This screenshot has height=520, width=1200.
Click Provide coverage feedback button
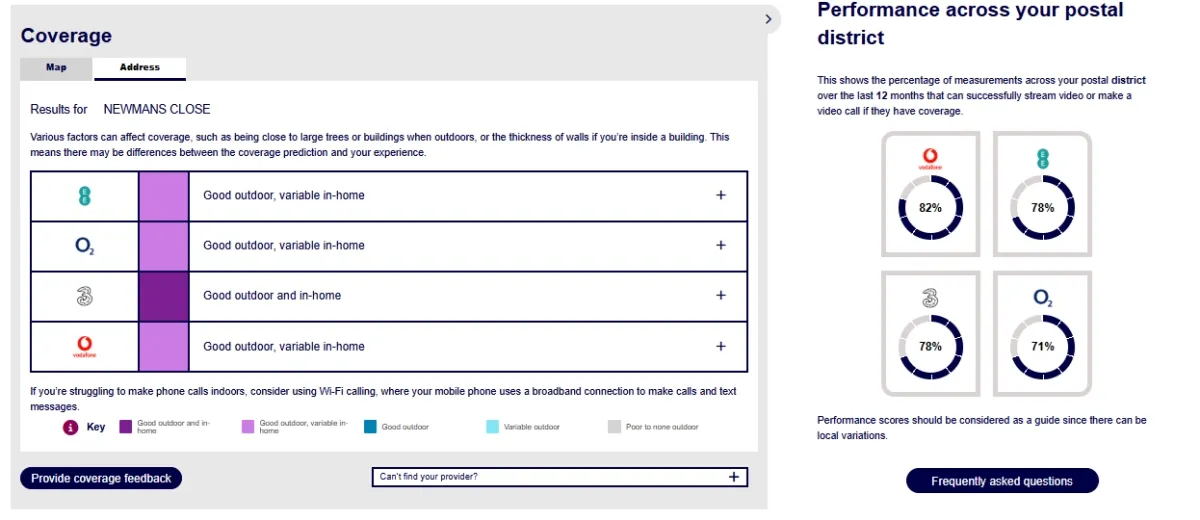pyautogui.click(x=101, y=478)
